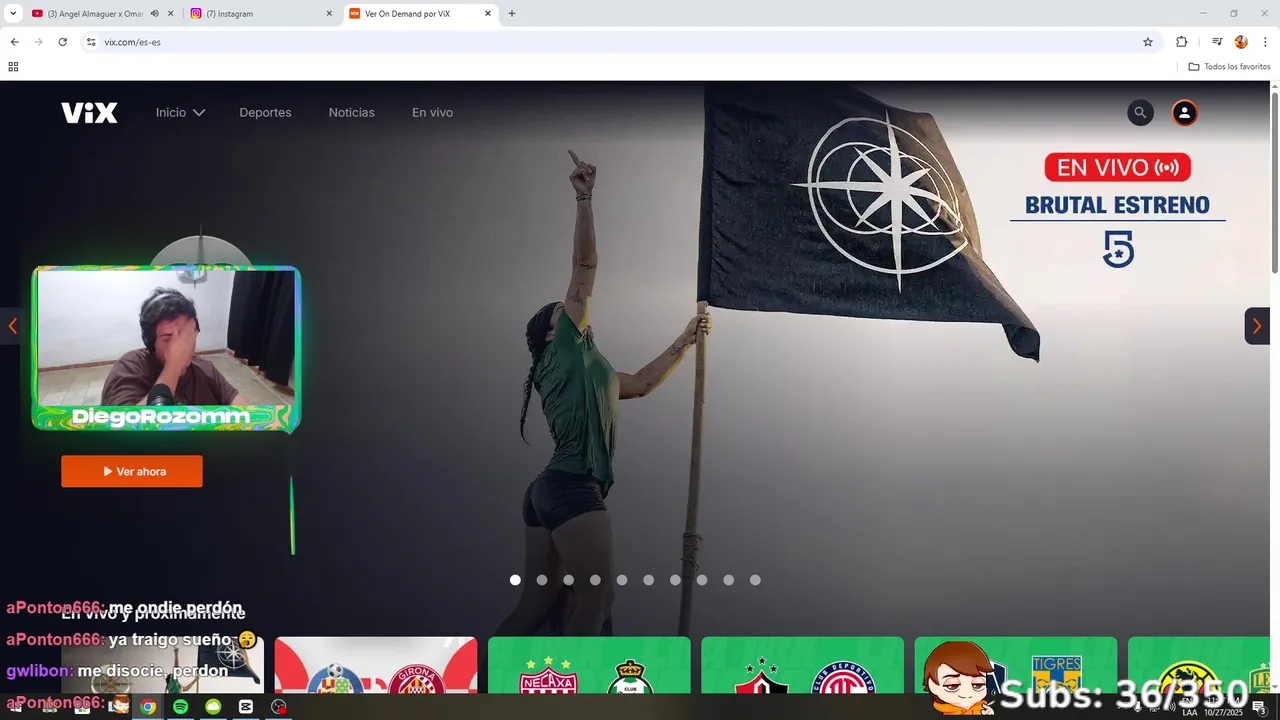Viewport: 1280px width, 720px height.
Task: Open a new tab with plus button
Action: pos(512,14)
